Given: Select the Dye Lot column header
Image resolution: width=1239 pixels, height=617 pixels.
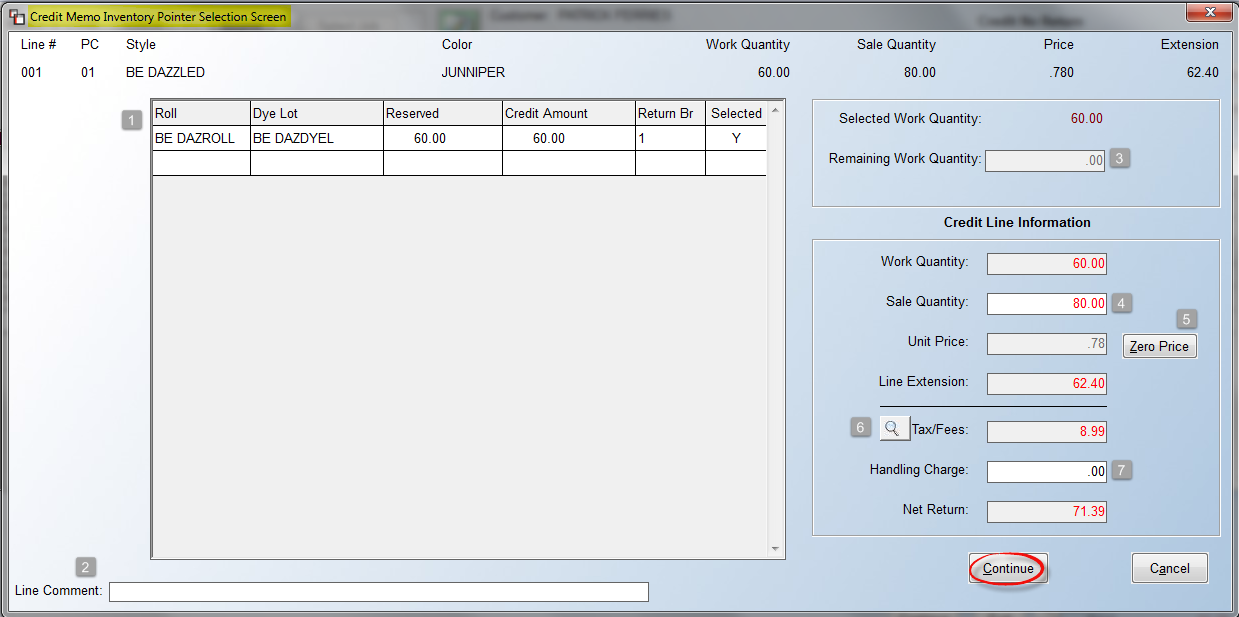Looking at the screenshot, I should pos(316,112).
